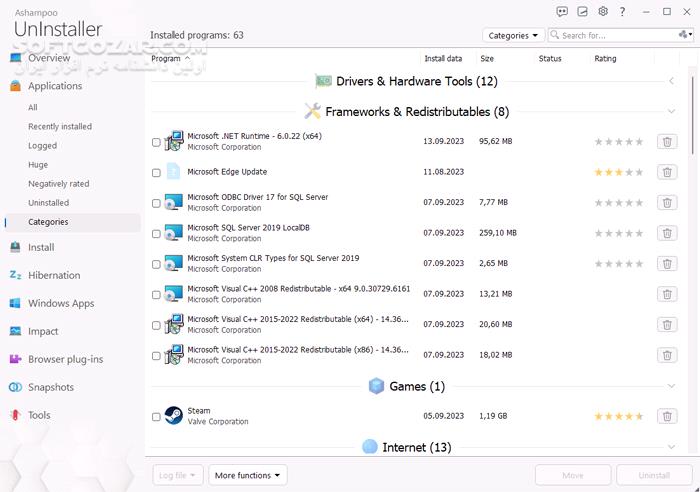Click trash icon for Visual C++ 2008 Redistributable
Image resolution: width=700 pixels, height=492 pixels.
[667, 294]
